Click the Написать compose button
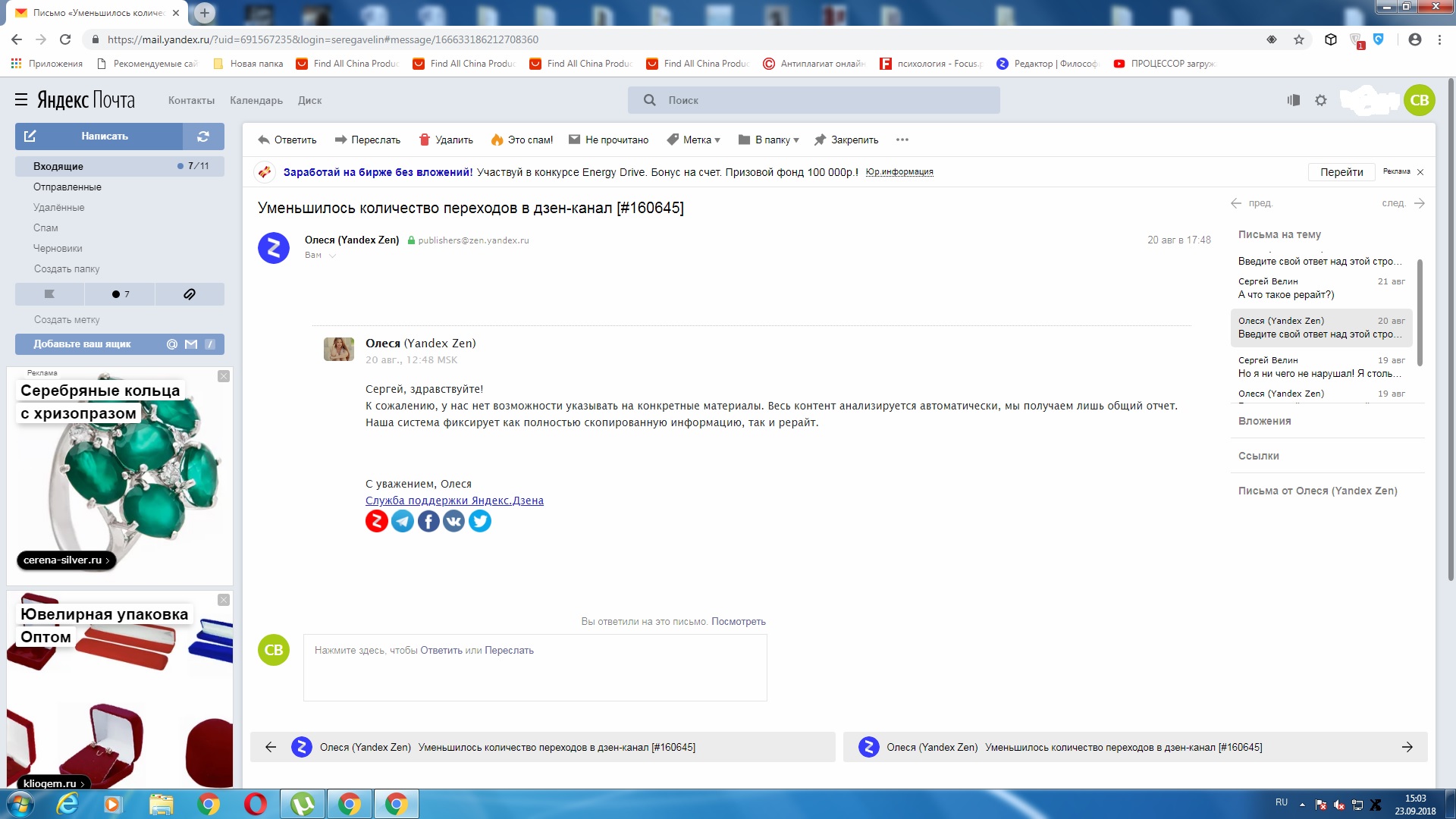1456x819 pixels. tap(99, 136)
